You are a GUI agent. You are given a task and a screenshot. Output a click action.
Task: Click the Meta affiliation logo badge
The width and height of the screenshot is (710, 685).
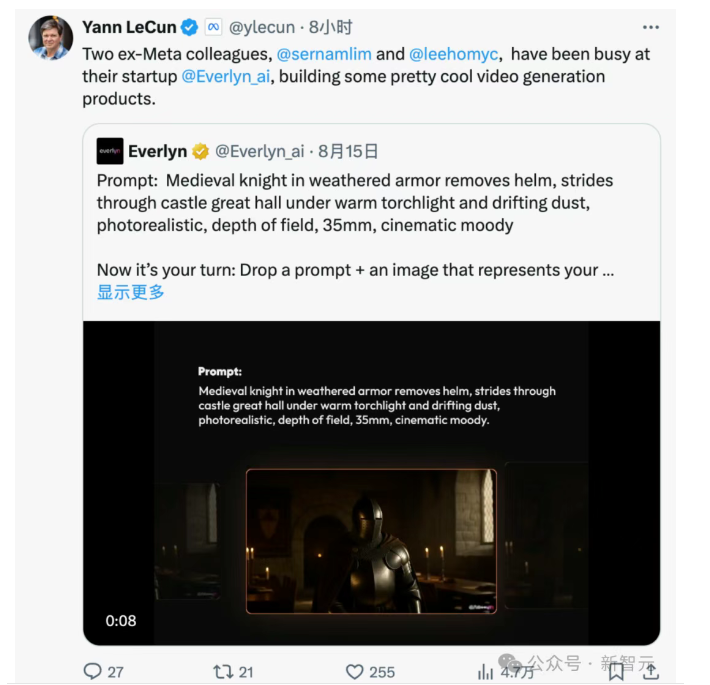pos(213,27)
